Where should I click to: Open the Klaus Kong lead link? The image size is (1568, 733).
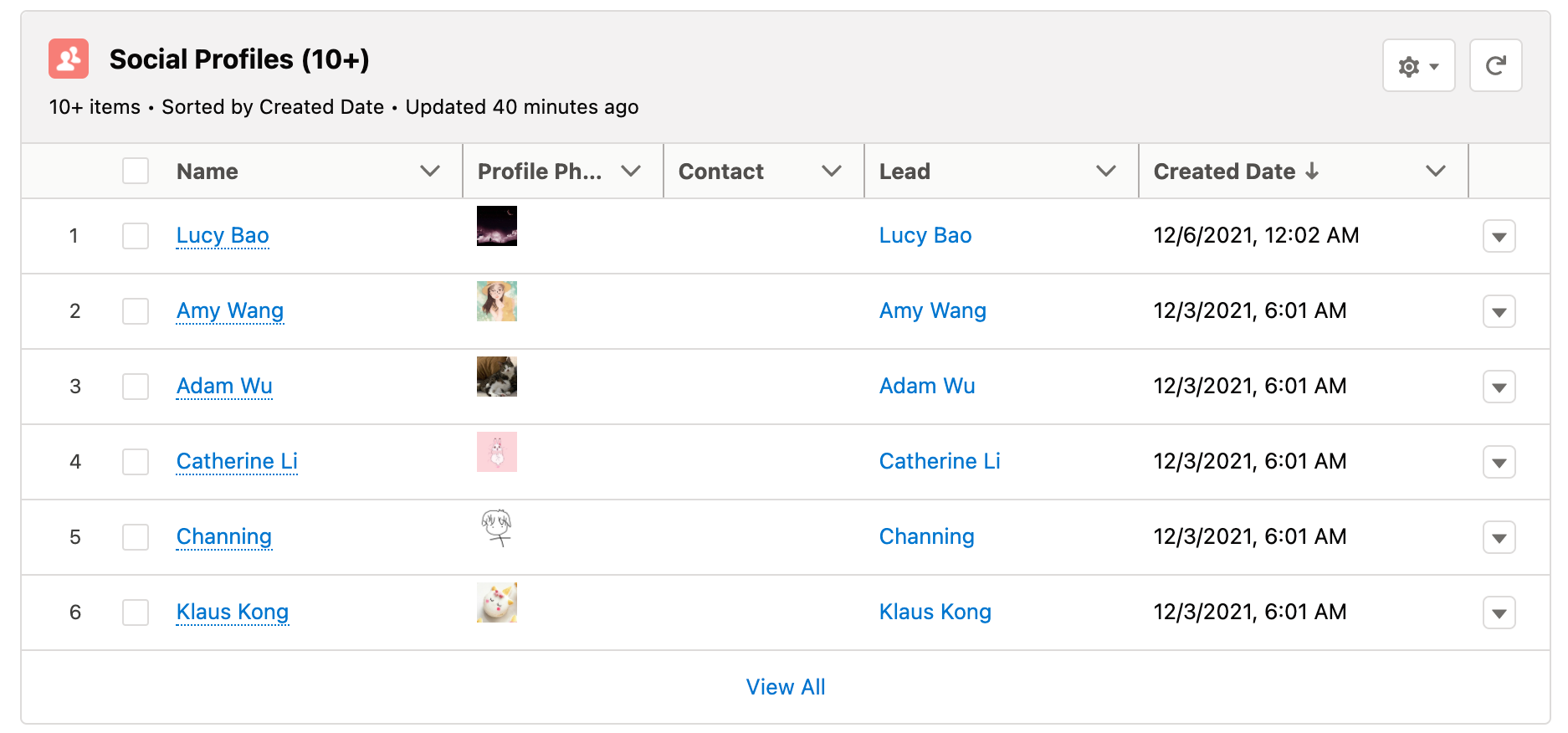tap(935, 612)
